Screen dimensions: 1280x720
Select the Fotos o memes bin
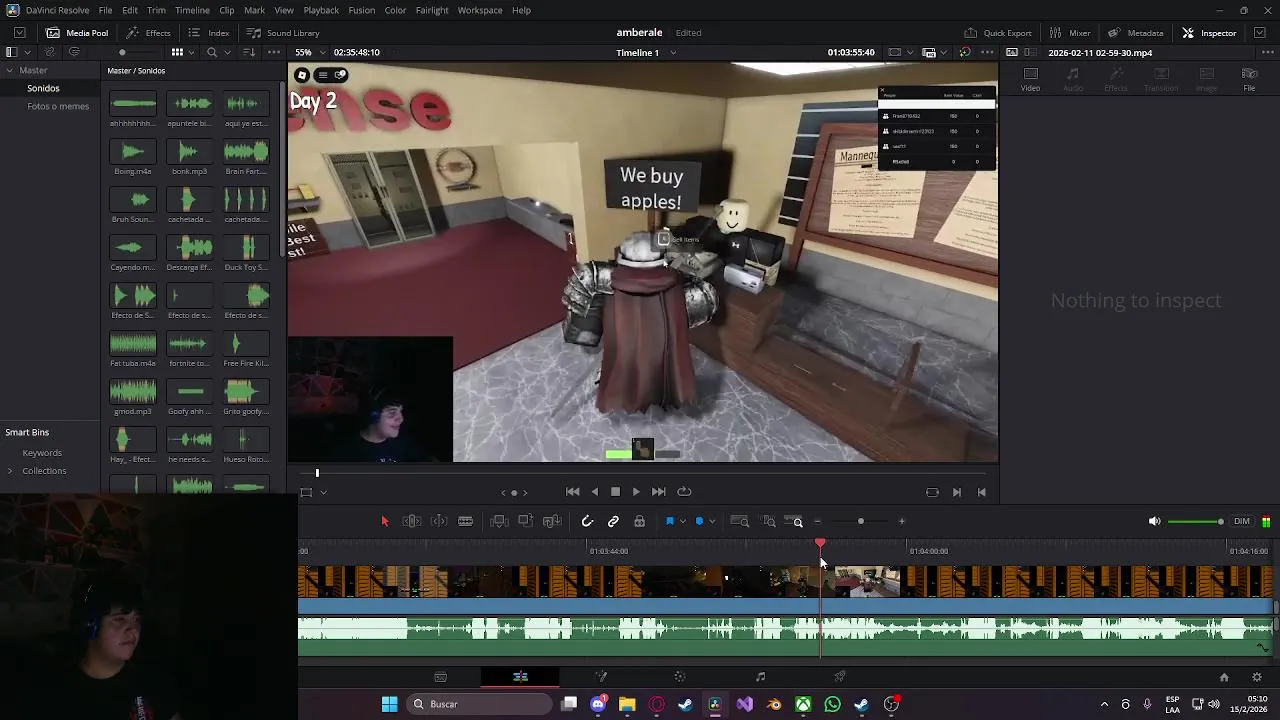pos(58,106)
